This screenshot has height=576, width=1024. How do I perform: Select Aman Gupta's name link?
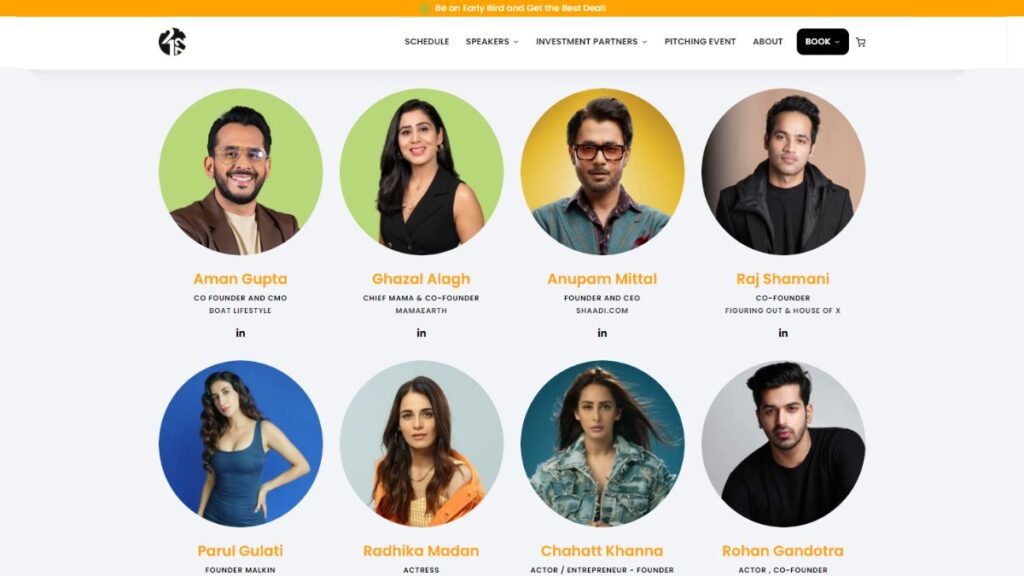[240, 279]
